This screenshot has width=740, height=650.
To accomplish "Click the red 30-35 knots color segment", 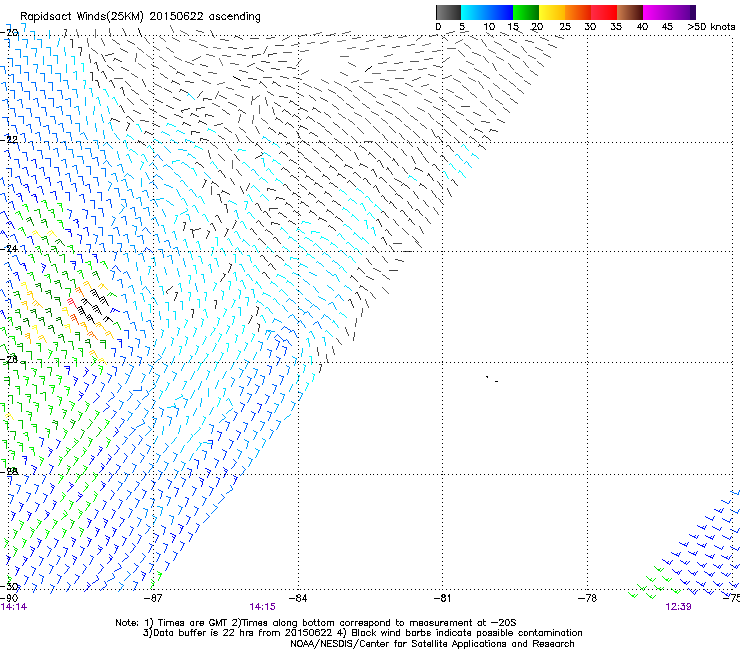I will pos(604,12).
